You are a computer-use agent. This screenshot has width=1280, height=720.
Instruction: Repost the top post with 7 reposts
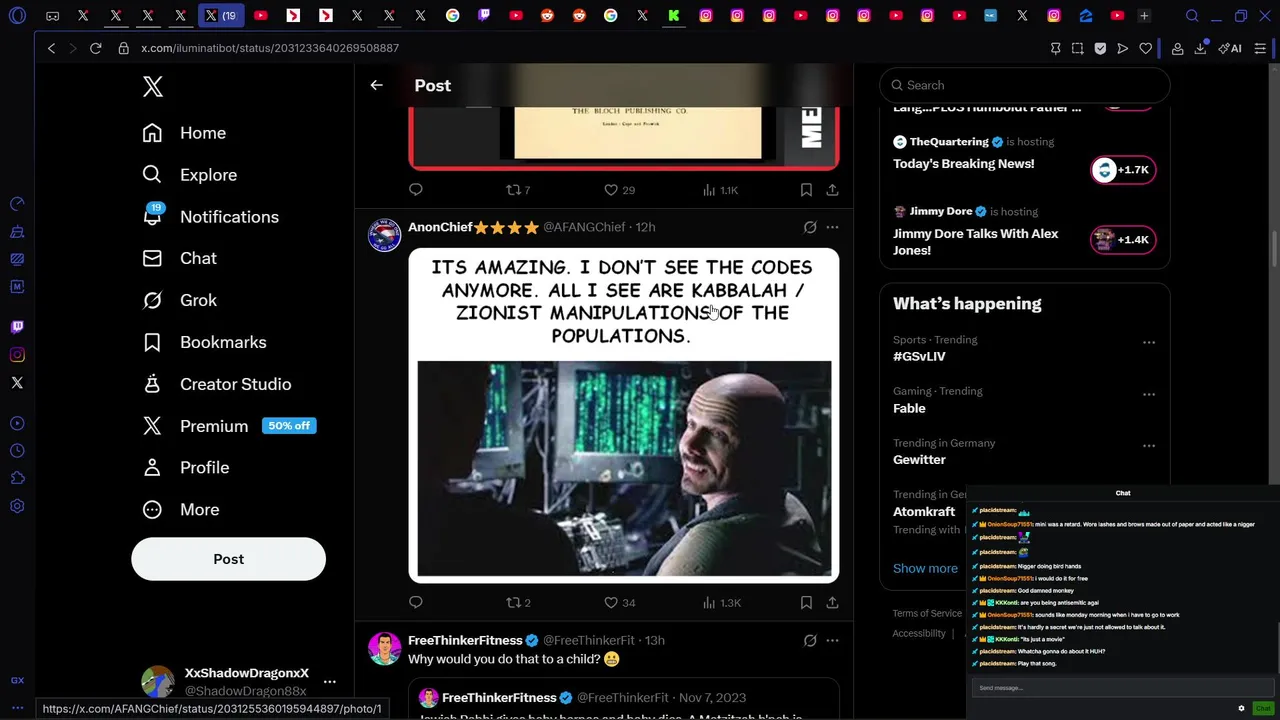point(518,189)
